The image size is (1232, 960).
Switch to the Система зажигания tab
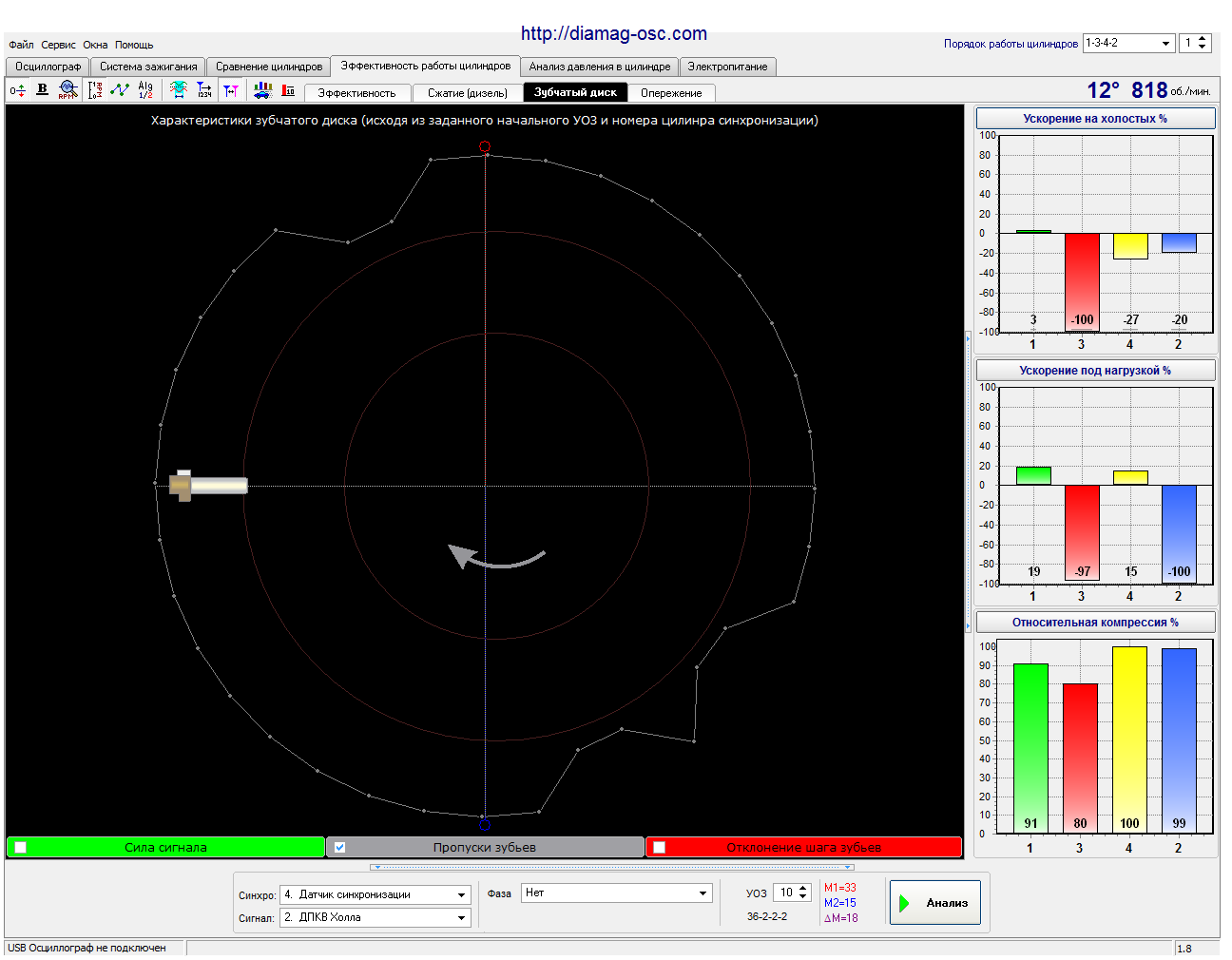148,67
